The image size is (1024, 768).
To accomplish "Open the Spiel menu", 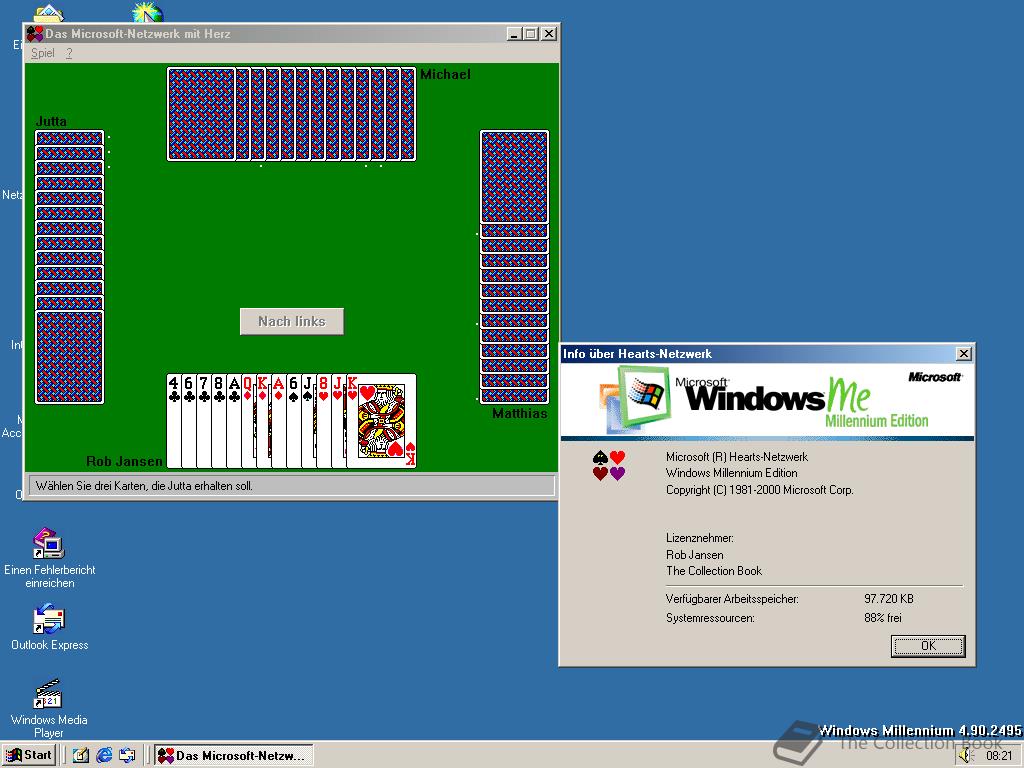I will pyautogui.click(x=42, y=53).
